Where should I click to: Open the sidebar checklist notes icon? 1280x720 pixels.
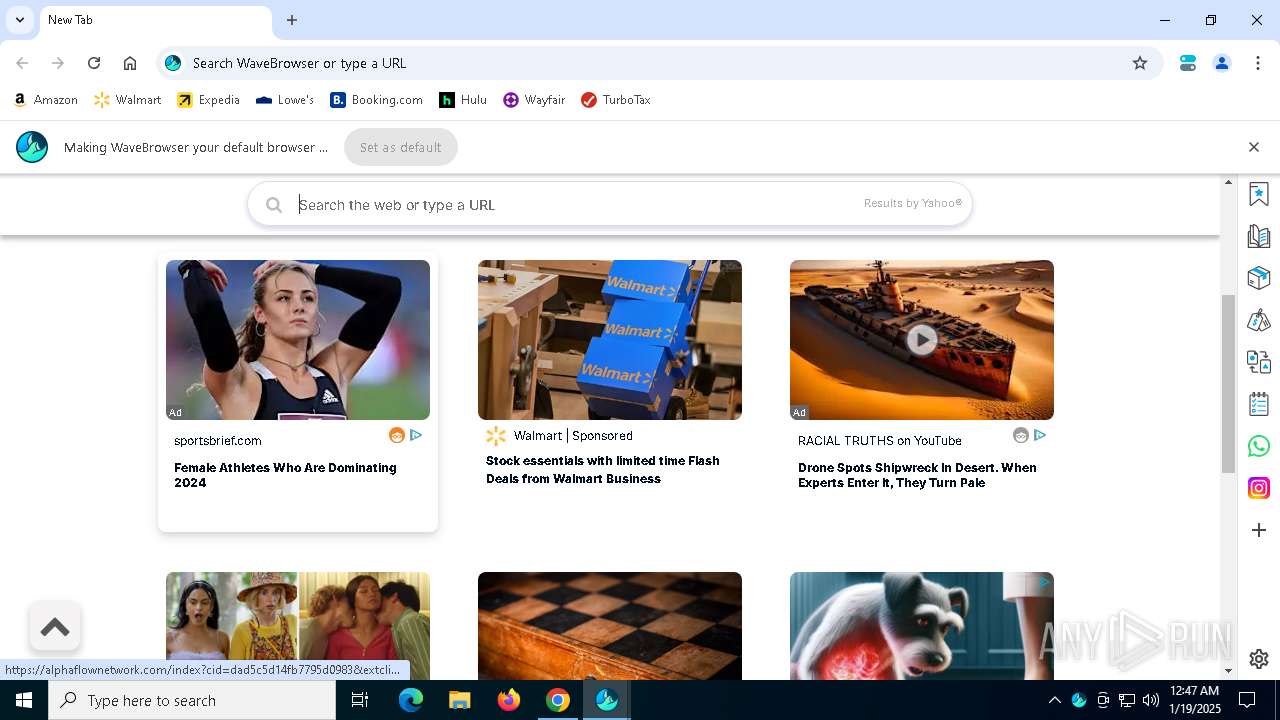(x=1259, y=404)
